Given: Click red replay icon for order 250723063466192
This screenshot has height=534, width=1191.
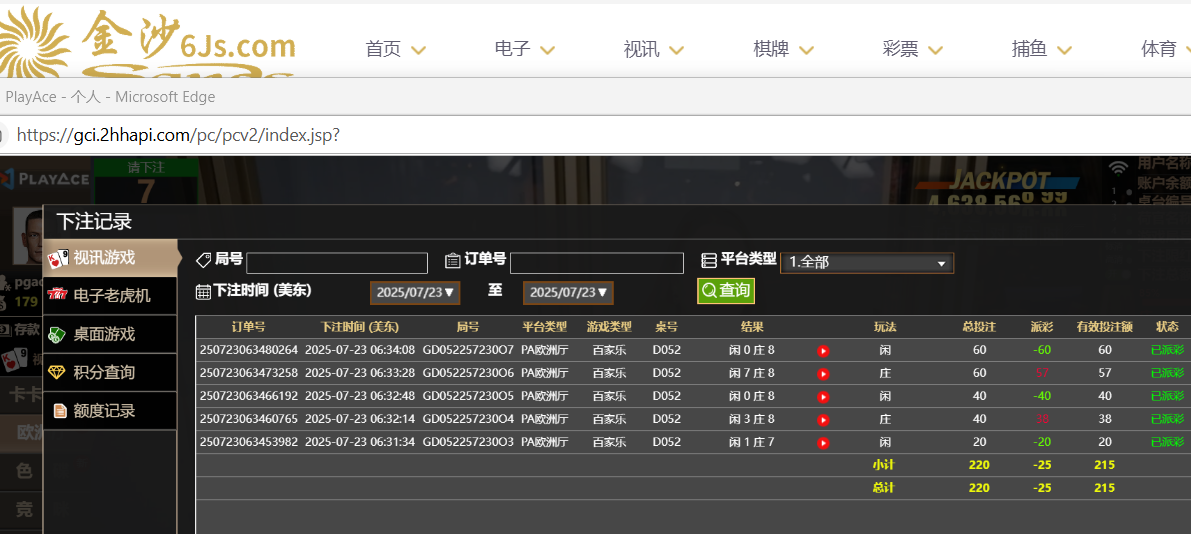Looking at the screenshot, I should pyautogui.click(x=823, y=397).
